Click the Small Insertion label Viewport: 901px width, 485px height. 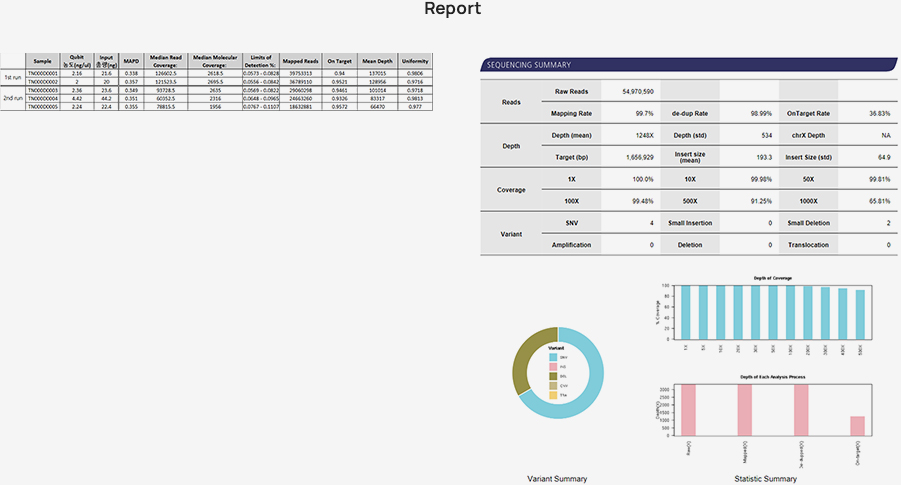[x=690, y=223]
